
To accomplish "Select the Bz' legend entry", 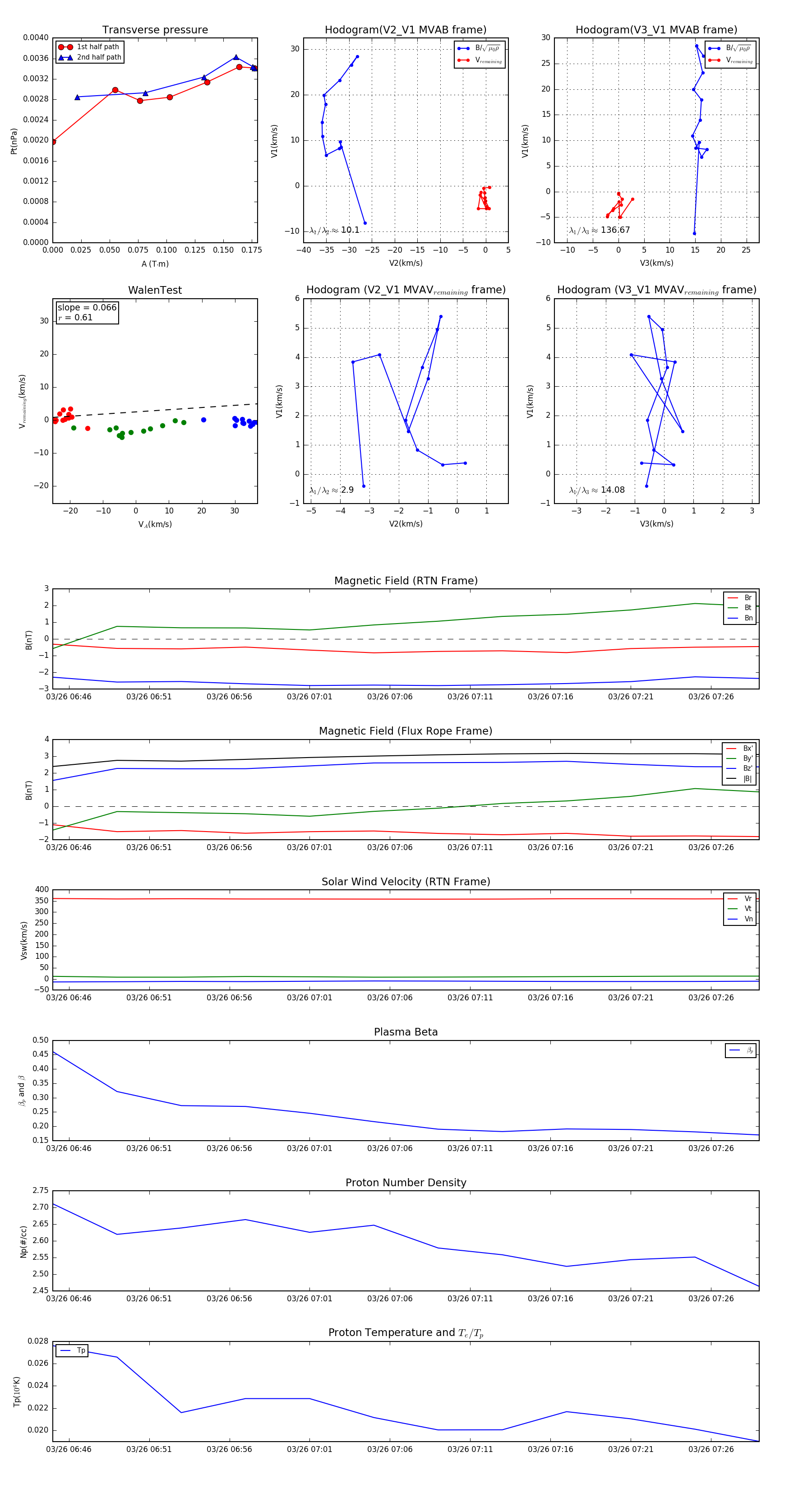I will pyautogui.click(x=740, y=769).
